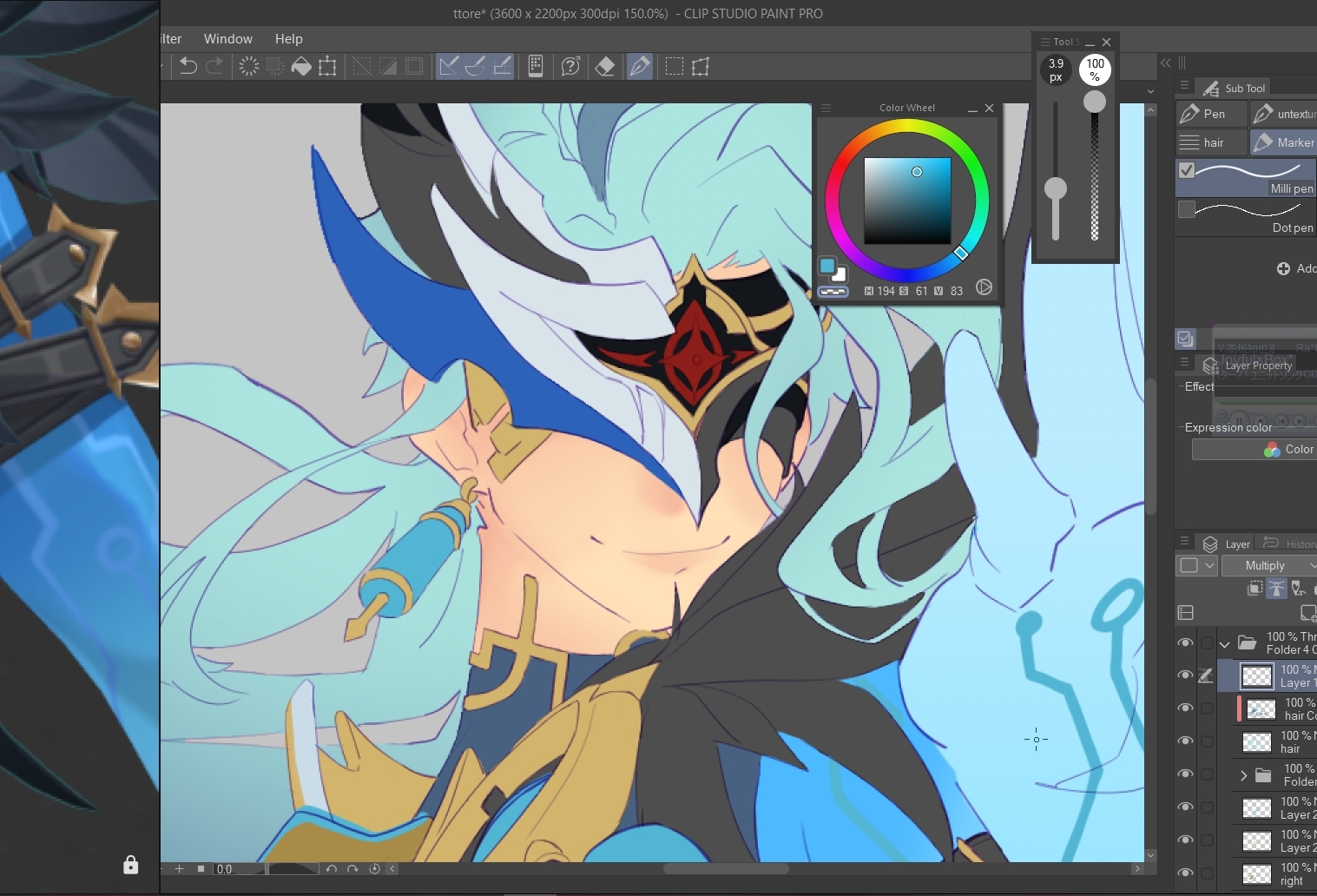
Task: Select the eraser icon in the toolbar
Action: [x=605, y=67]
